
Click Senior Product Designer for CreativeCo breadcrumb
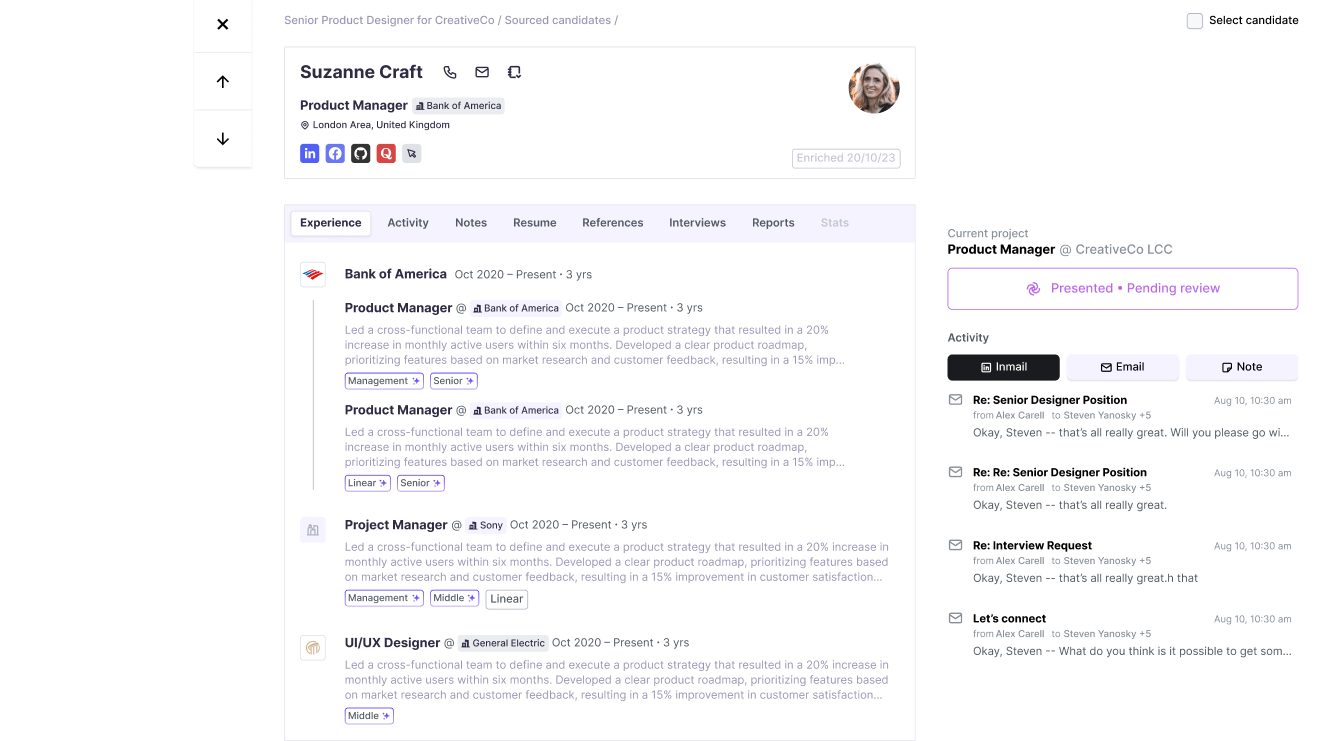point(389,20)
